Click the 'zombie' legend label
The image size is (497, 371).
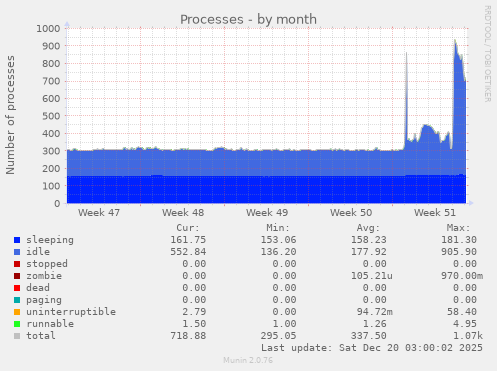click(44, 276)
